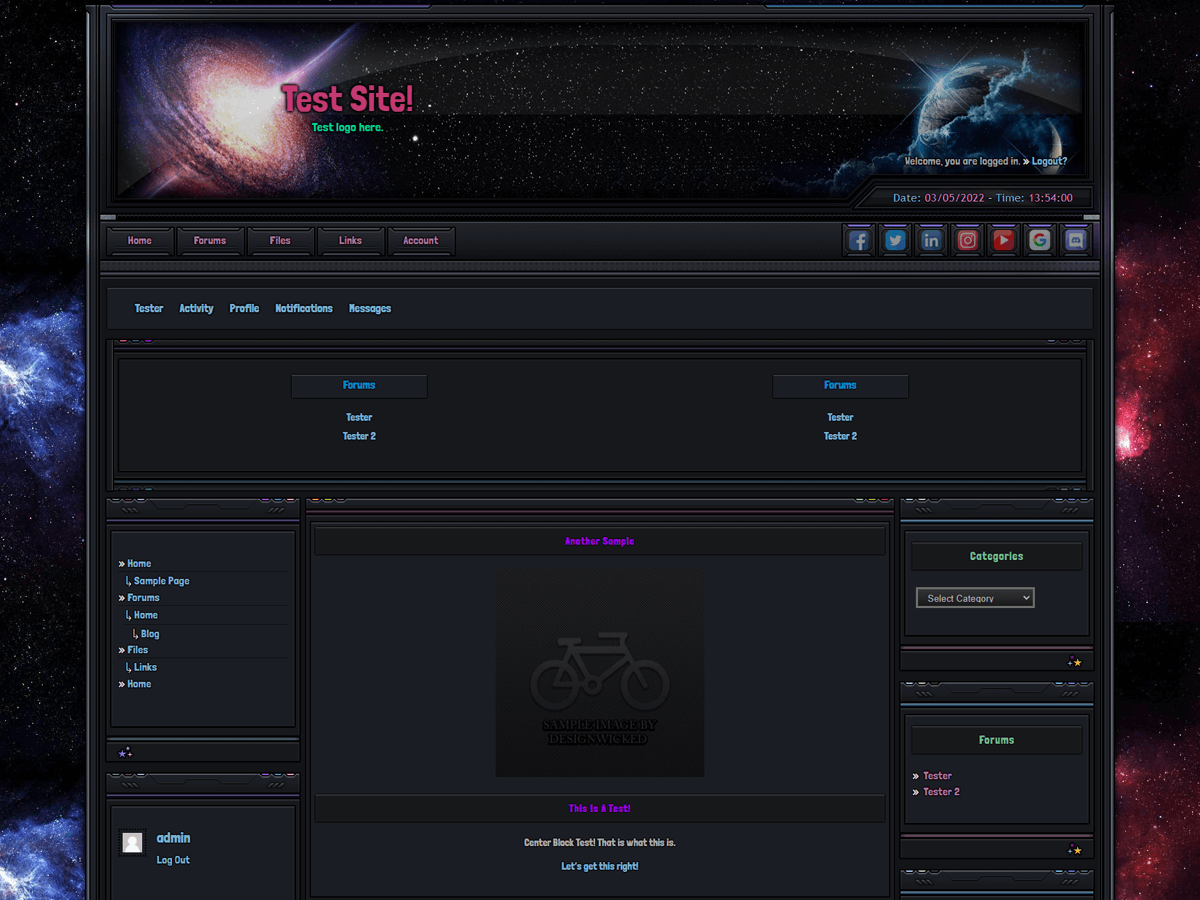Click the Google icon
The height and width of the screenshot is (900, 1200).
[1038, 240]
